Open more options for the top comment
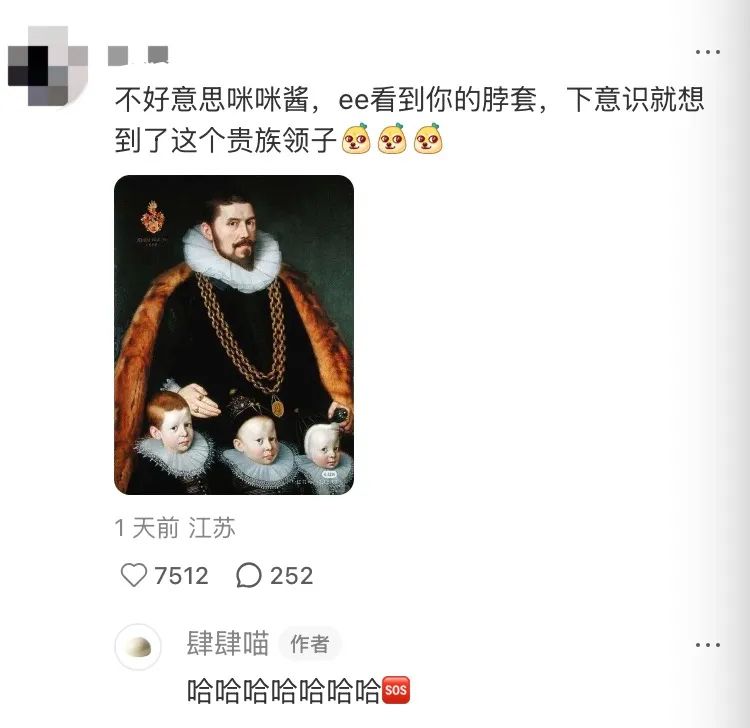Viewport: 750px width, 728px height. (x=708, y=52)
